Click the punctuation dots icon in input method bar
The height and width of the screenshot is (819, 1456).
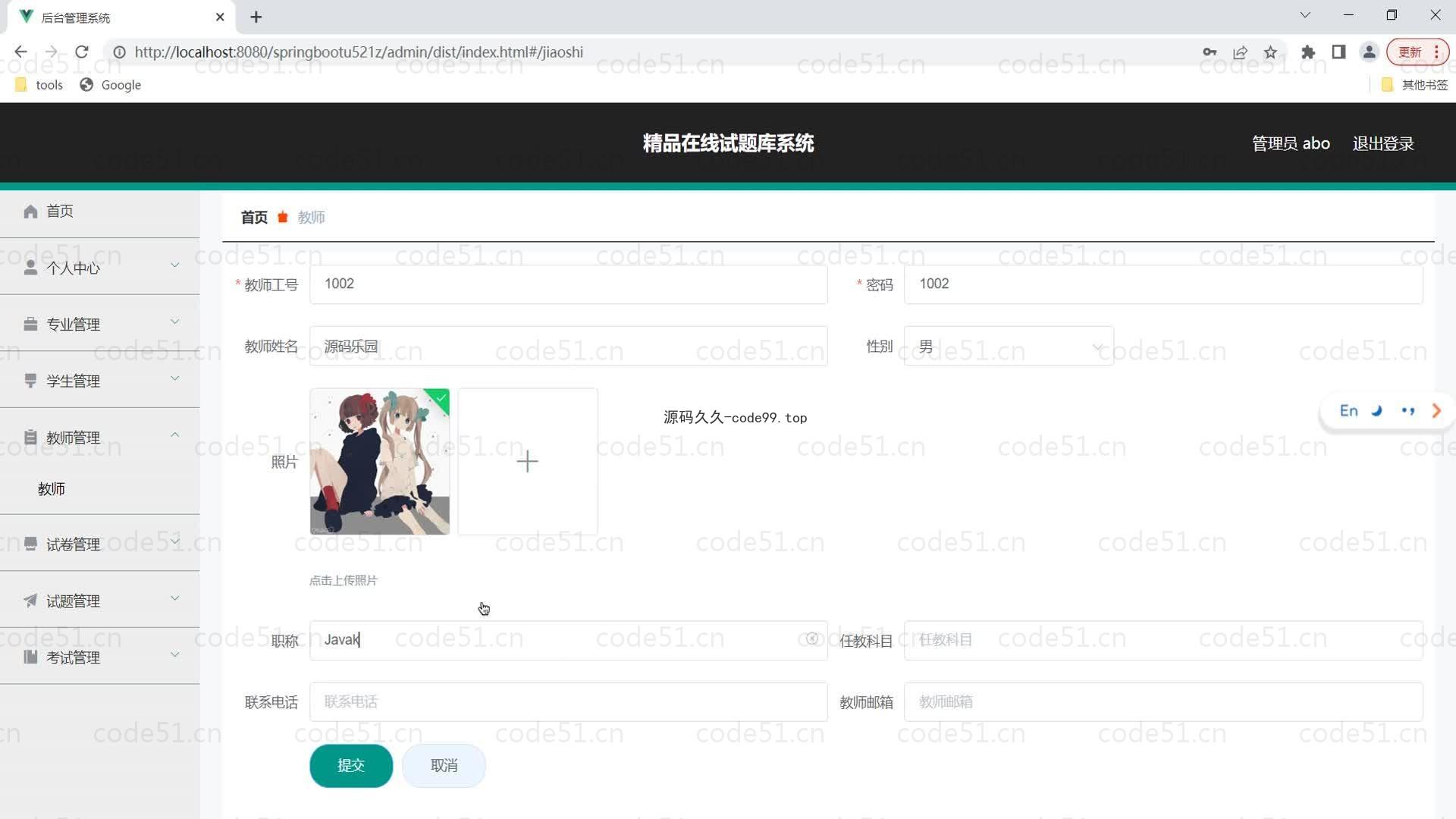point(1408,410)
